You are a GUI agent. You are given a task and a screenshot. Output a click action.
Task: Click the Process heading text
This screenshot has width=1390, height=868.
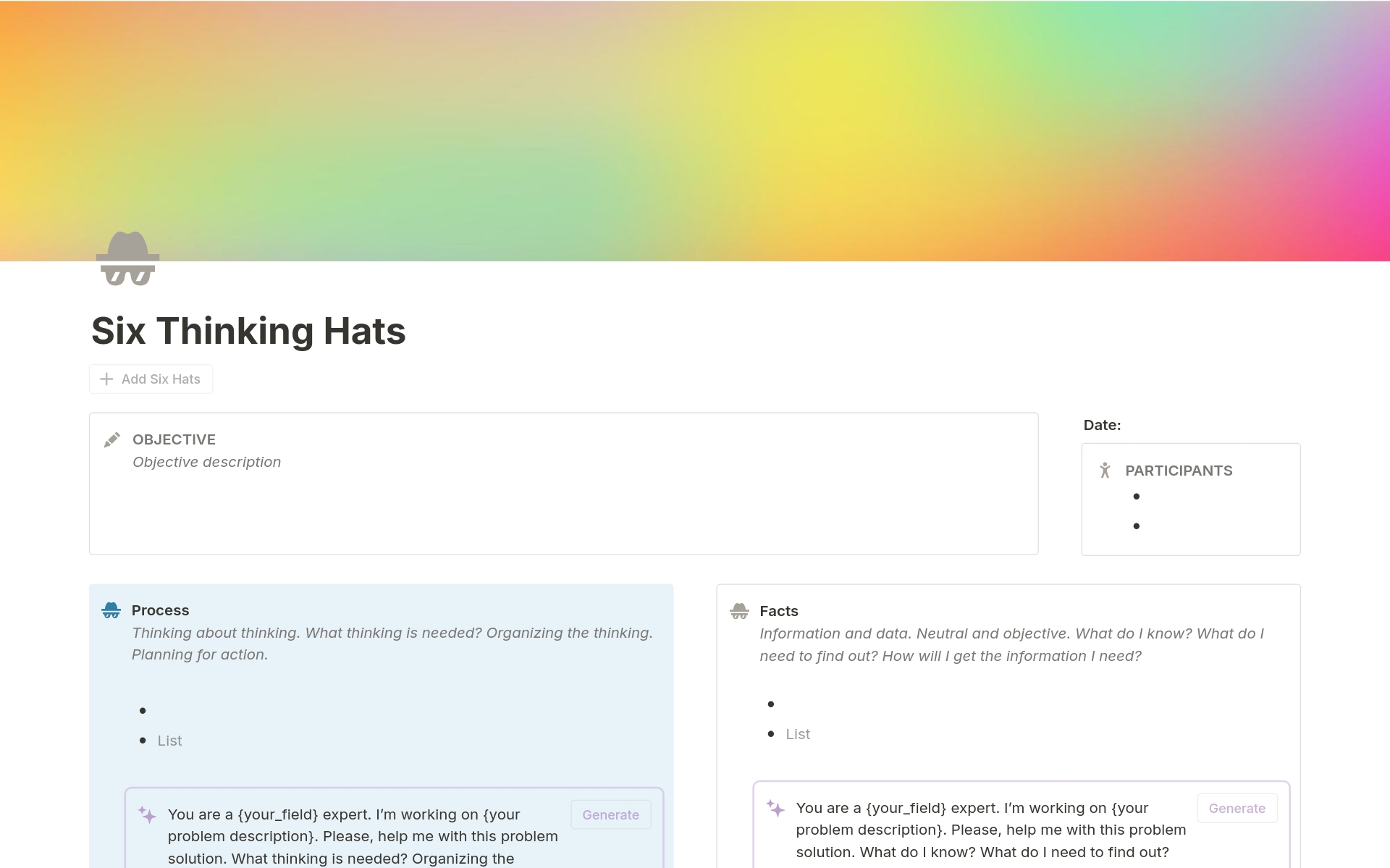[x=160, y=610]
